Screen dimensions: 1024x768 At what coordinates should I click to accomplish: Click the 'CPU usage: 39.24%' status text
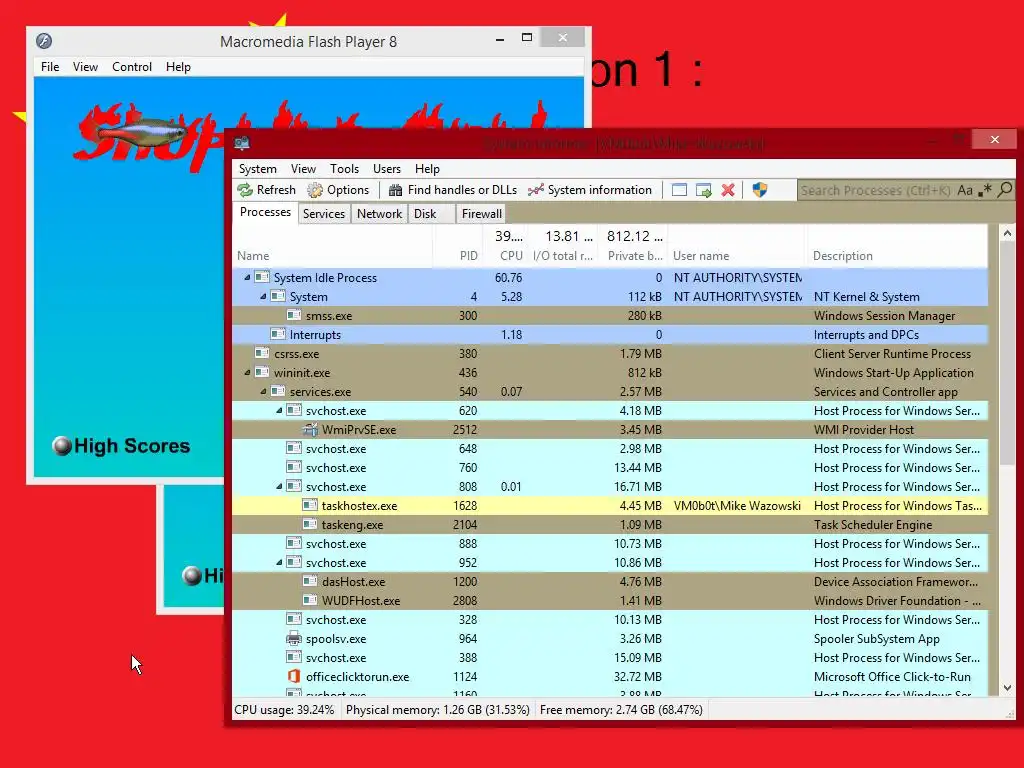pos(284,710)
